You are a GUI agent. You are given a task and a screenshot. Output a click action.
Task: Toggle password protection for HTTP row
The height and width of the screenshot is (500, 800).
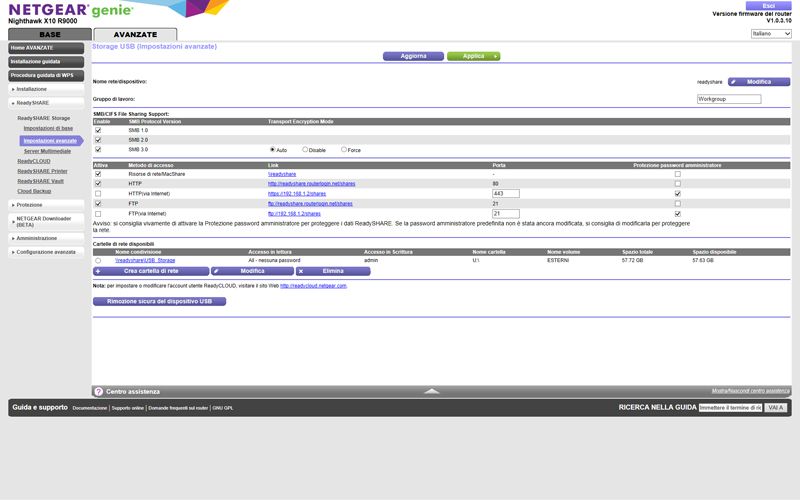coord(678,184)
